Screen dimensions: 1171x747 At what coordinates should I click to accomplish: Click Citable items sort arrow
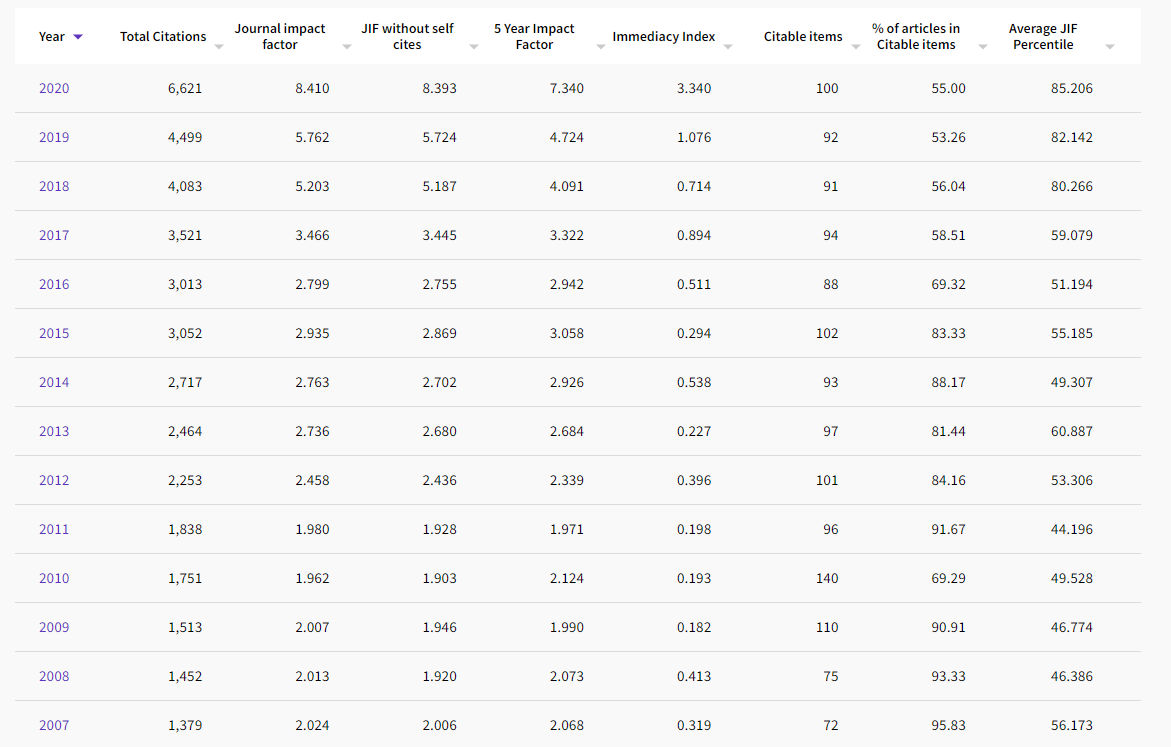tap(856, 47)
